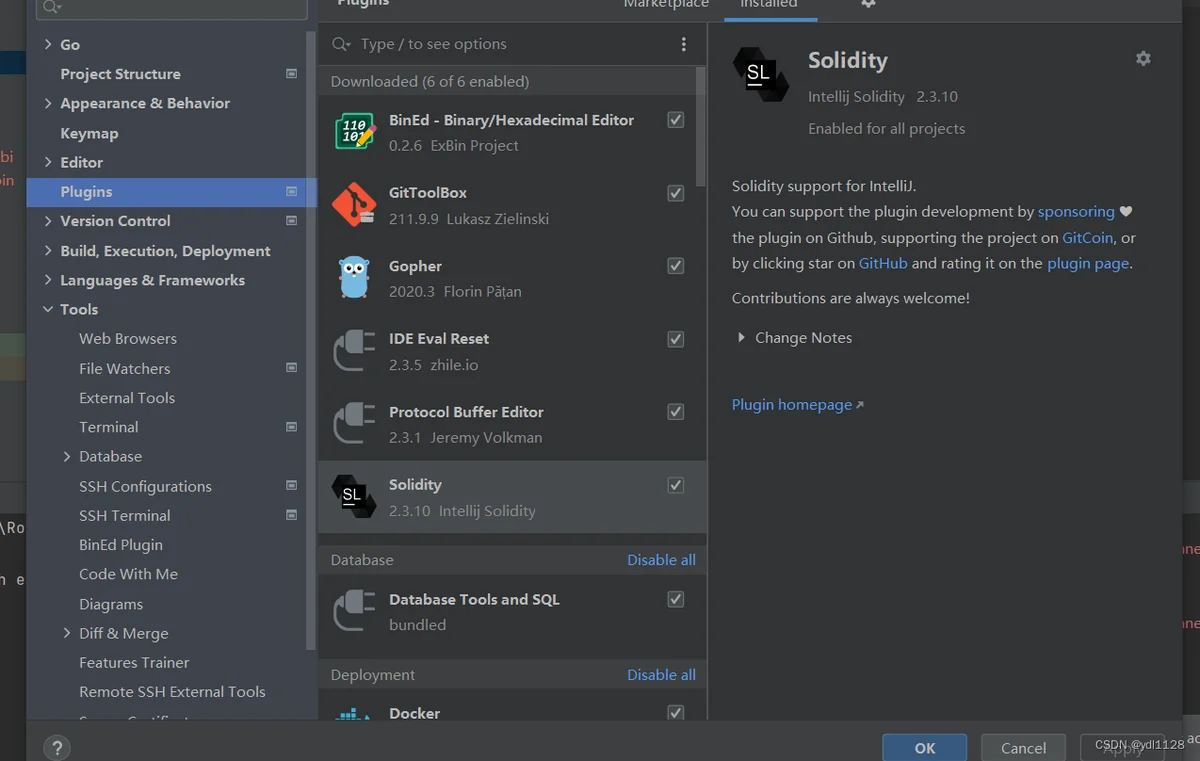Switch to the Marketplace tab
Viewport: 1200px width, 761px height.
(x=666, y=5)
